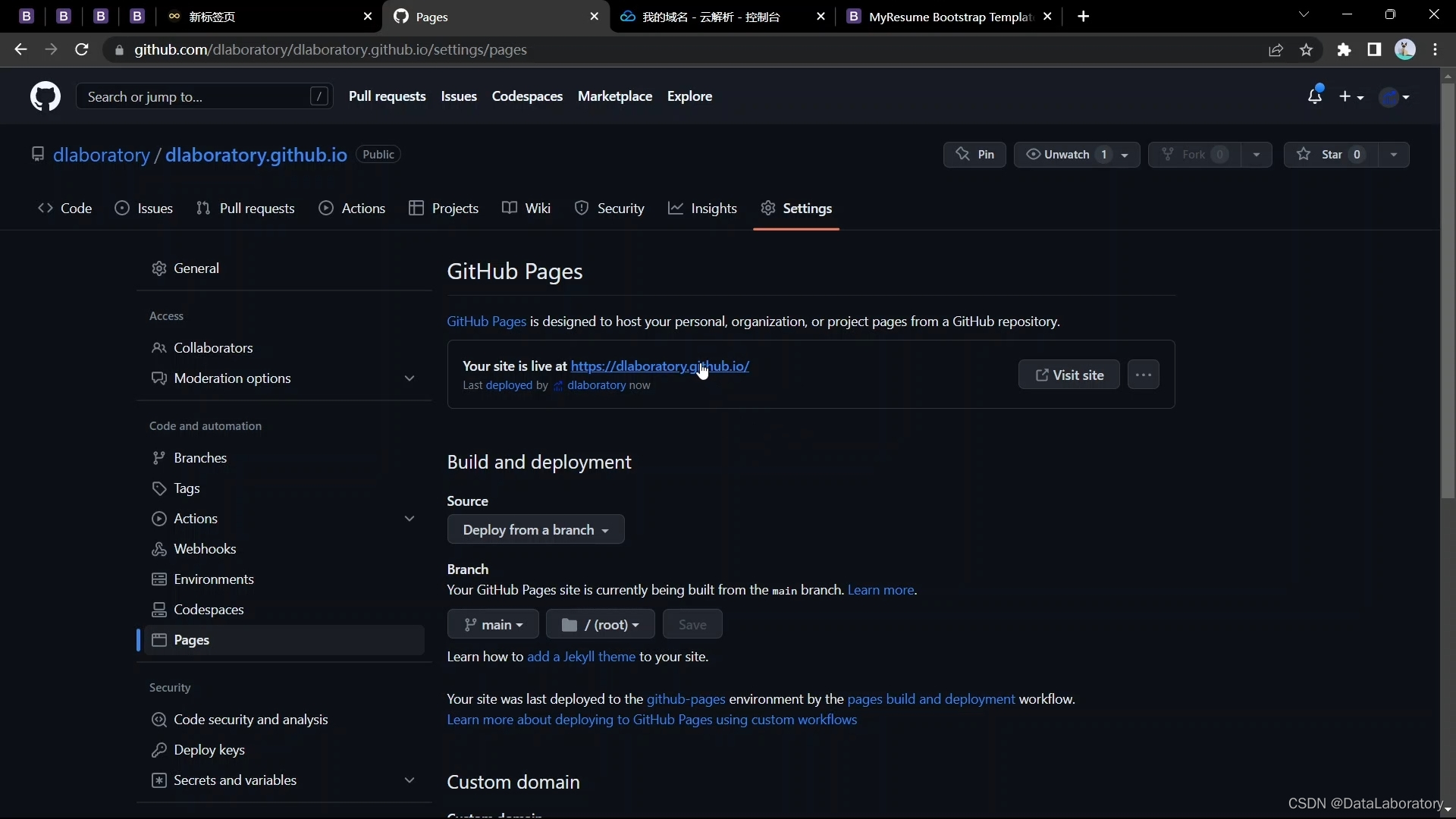
Task: Open the notifications bell
Action: [1314, 96]
